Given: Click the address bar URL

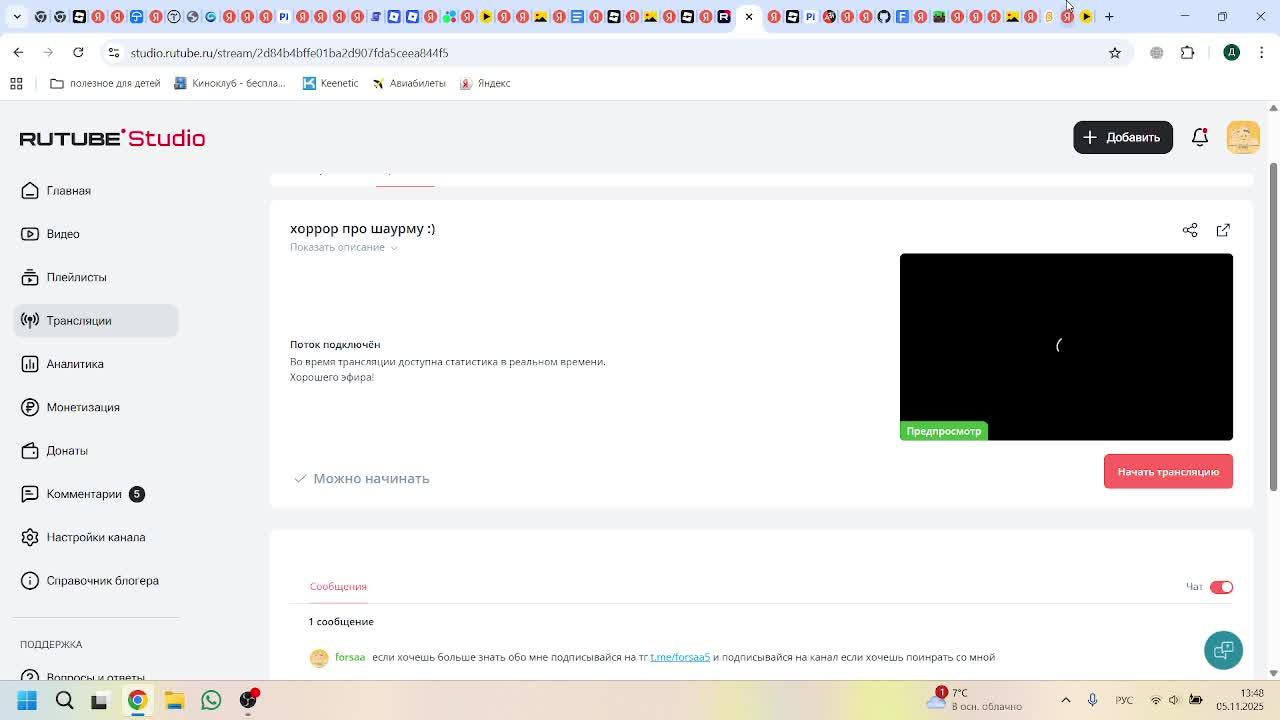Looking at the screenshot, I should click(x=289, y=53).
